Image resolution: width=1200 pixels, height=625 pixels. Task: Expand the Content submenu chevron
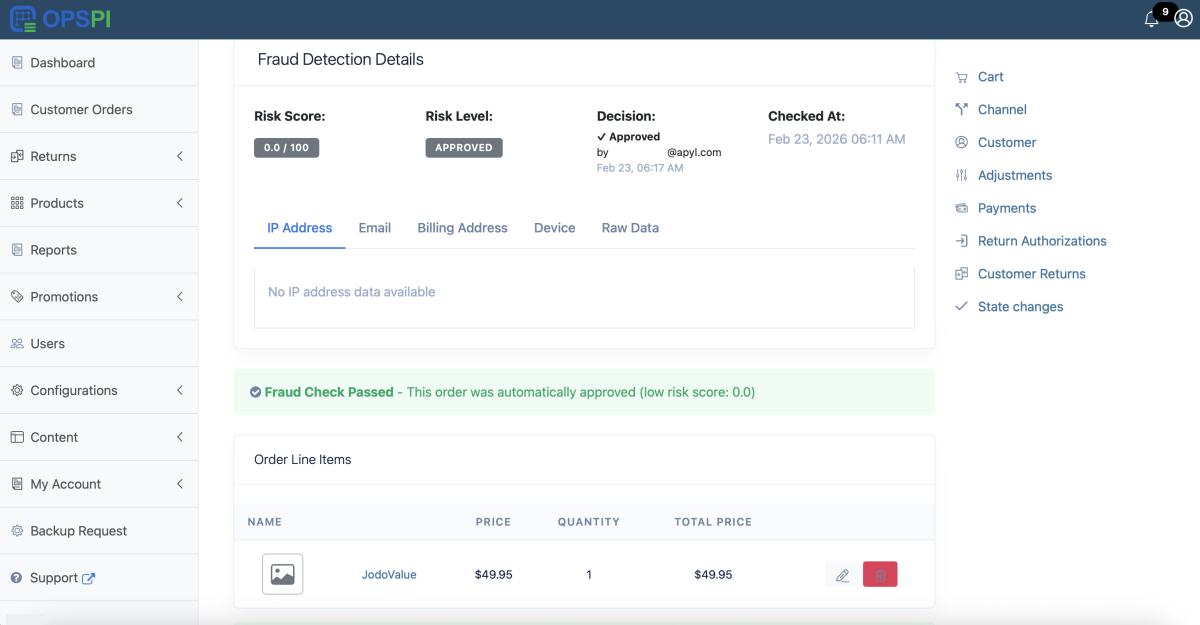click(180, 437)
